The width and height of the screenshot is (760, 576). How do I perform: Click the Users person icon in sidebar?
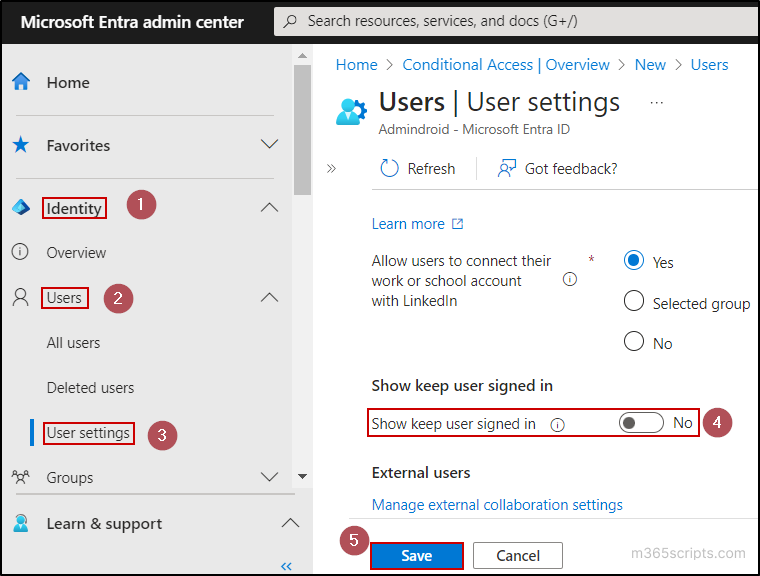(x=20, y=298)
